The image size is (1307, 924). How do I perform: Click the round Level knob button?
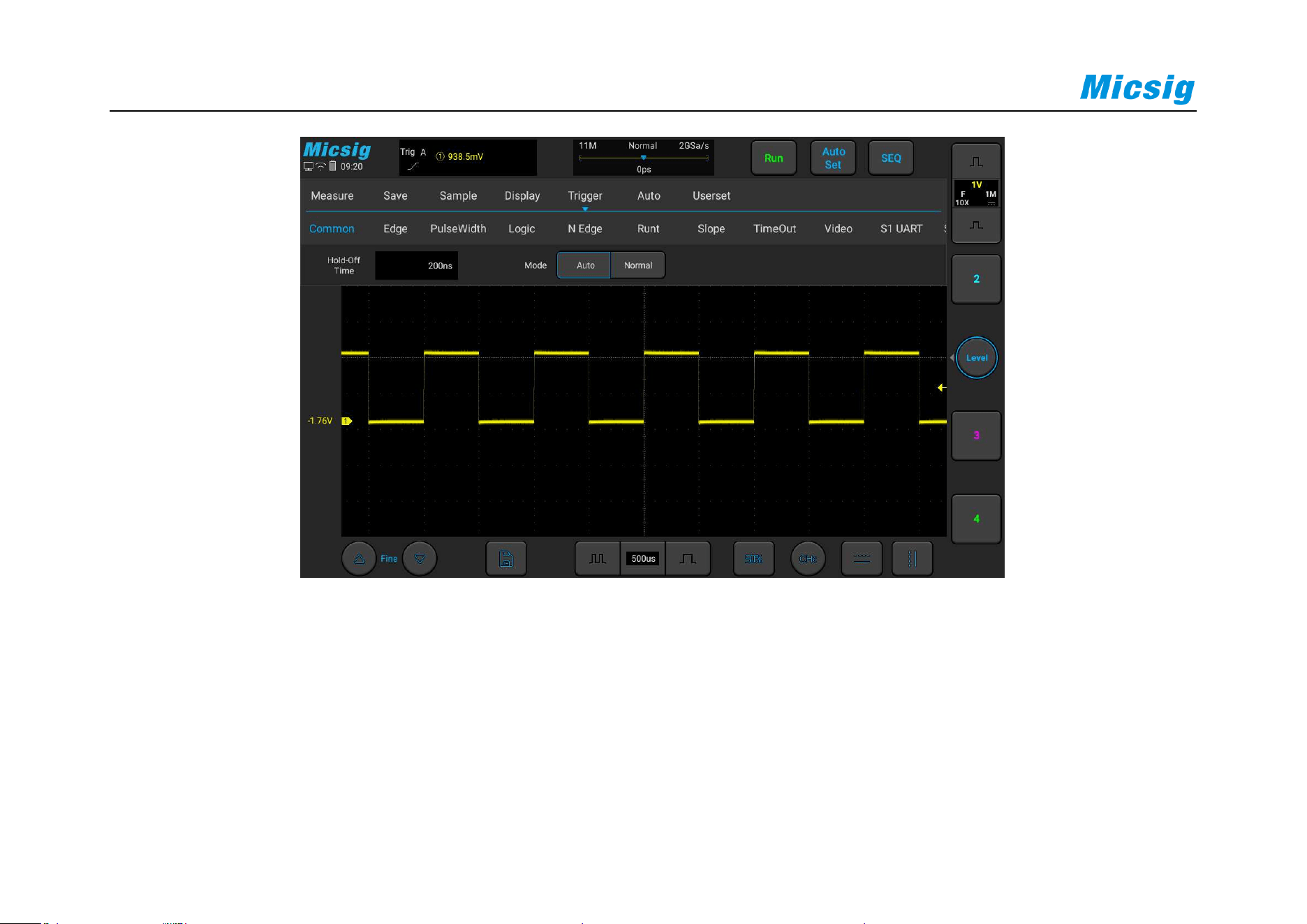(977, 358)
